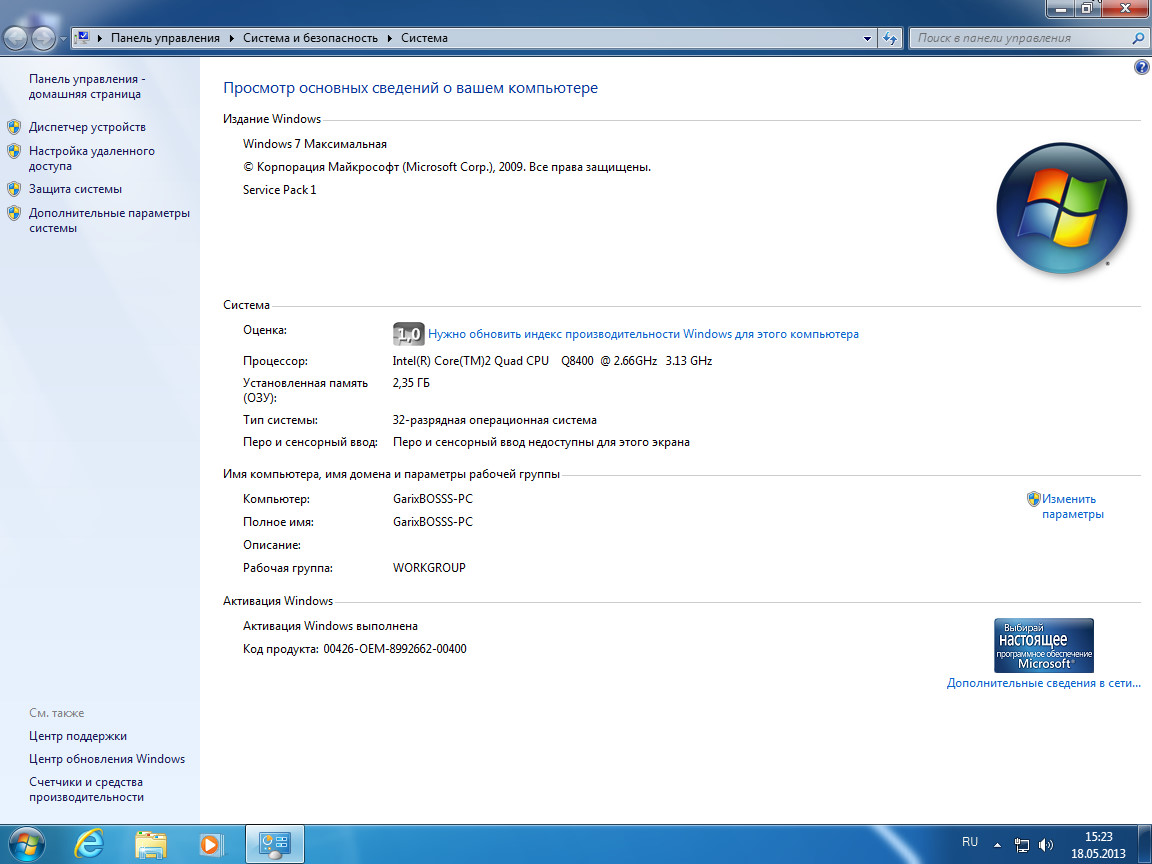
Task: Click the Windows Experience Index 1,0 badge
Action: coord(408,334)
